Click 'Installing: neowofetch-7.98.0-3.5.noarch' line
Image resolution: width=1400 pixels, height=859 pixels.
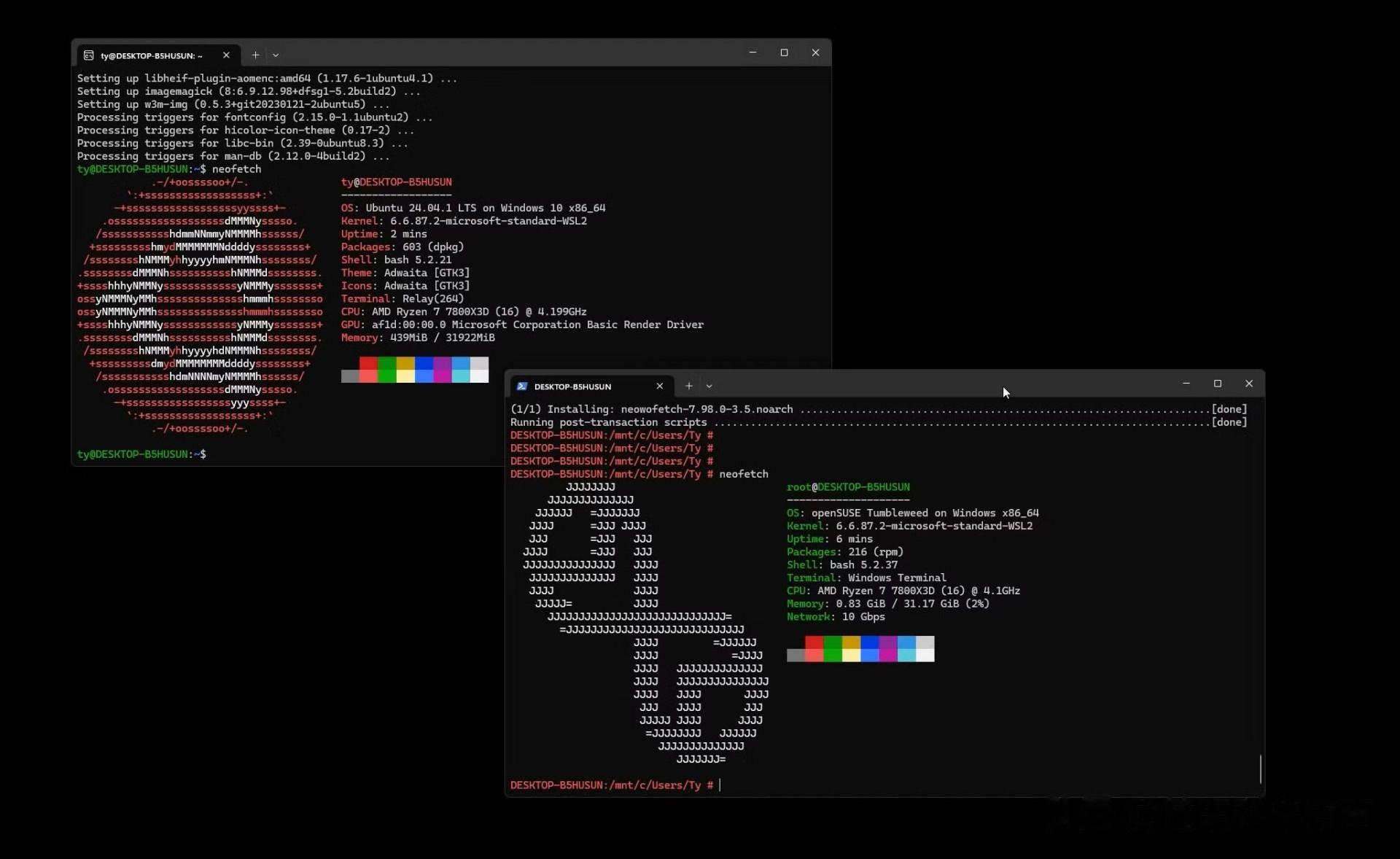879,409
